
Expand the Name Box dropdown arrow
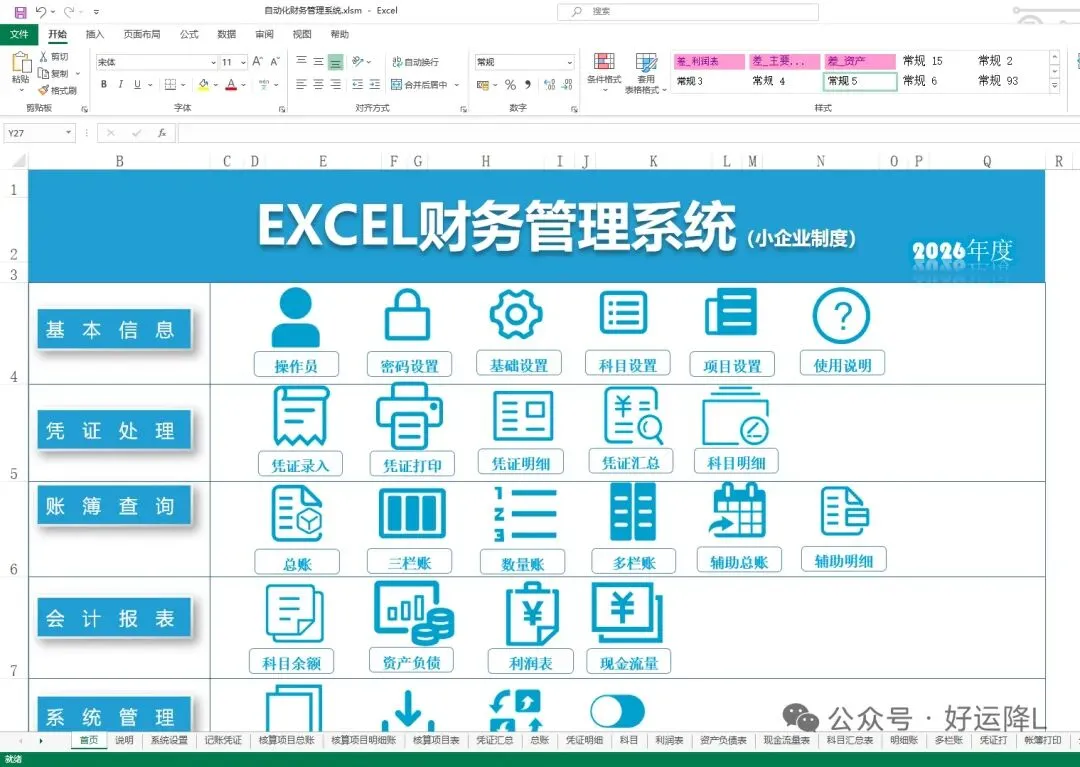pyautogui.click(x=68, y=132)
